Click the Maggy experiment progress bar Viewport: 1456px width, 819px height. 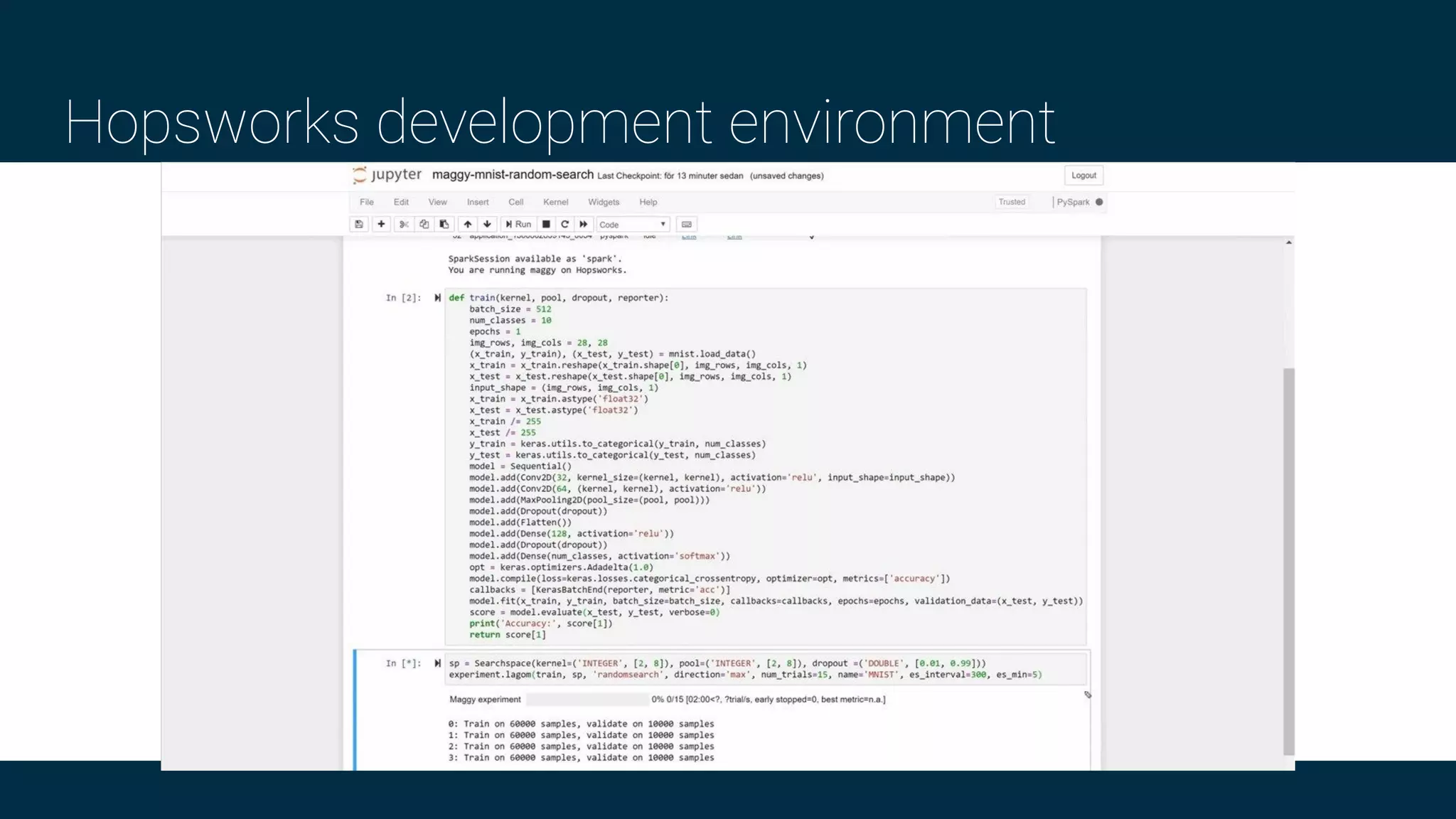pyautogui.click(x=586, y=700)
